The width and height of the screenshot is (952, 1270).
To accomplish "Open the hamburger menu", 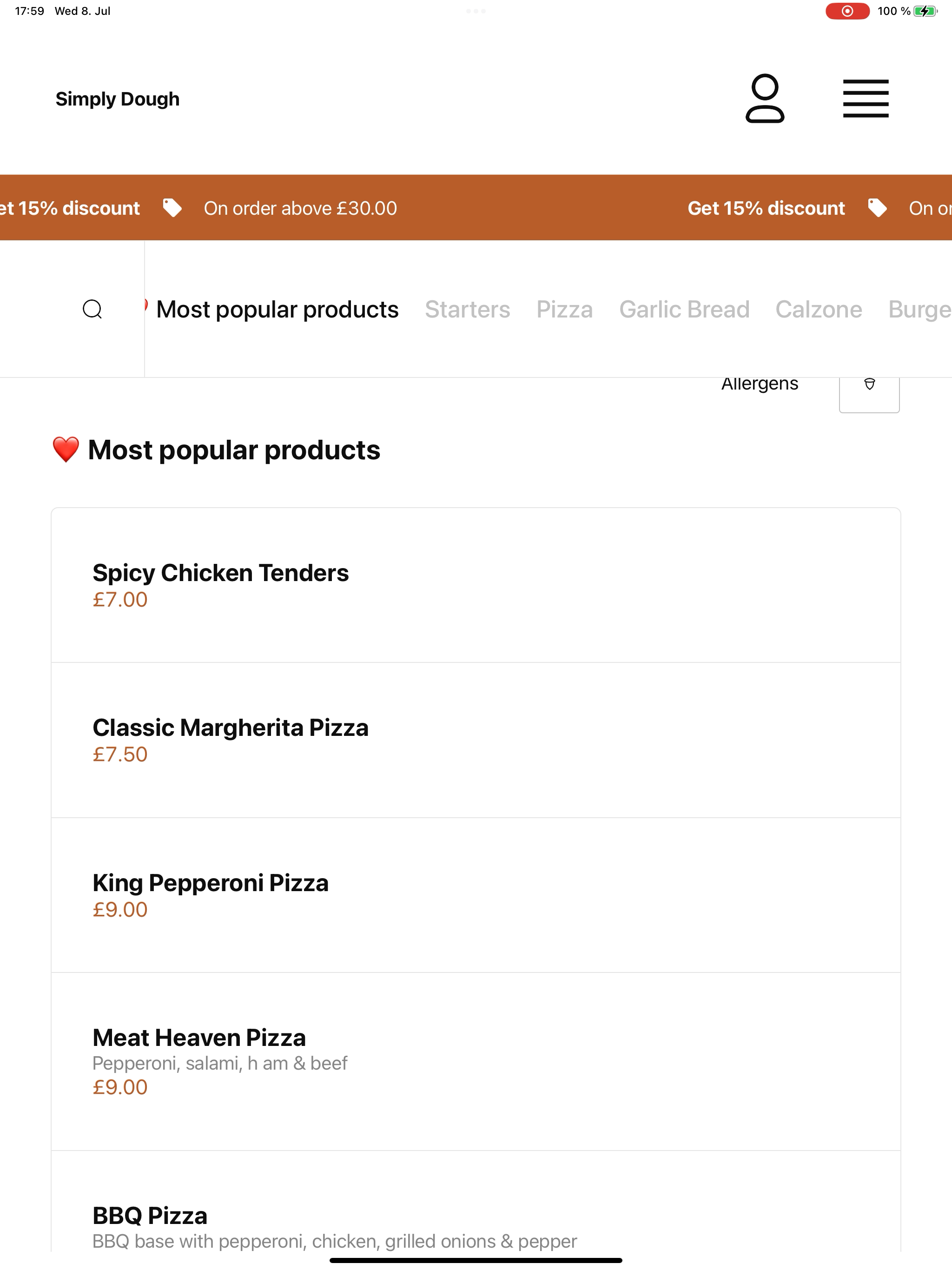I will tap(866, 99).
